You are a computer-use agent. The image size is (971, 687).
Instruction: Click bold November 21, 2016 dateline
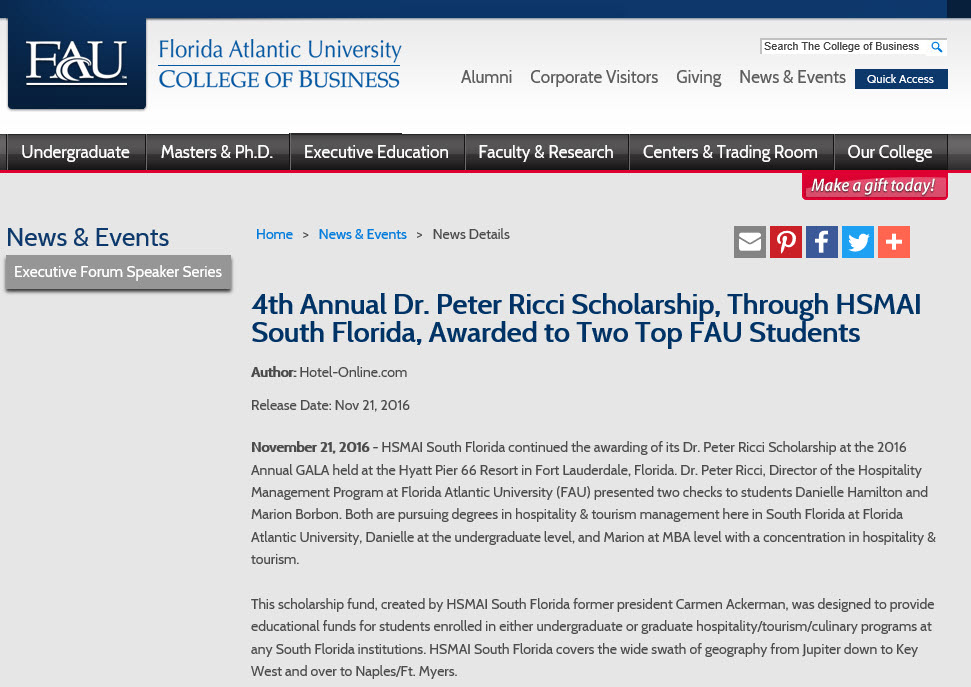pos(310,447)
